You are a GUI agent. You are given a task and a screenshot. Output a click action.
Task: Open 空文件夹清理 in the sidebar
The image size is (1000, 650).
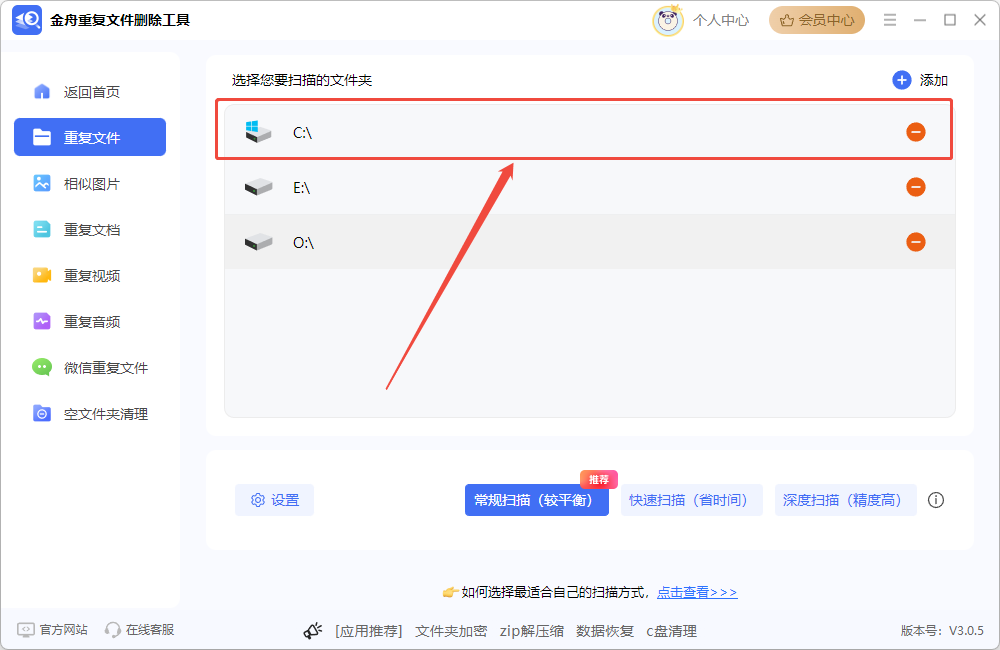[89, 413]
